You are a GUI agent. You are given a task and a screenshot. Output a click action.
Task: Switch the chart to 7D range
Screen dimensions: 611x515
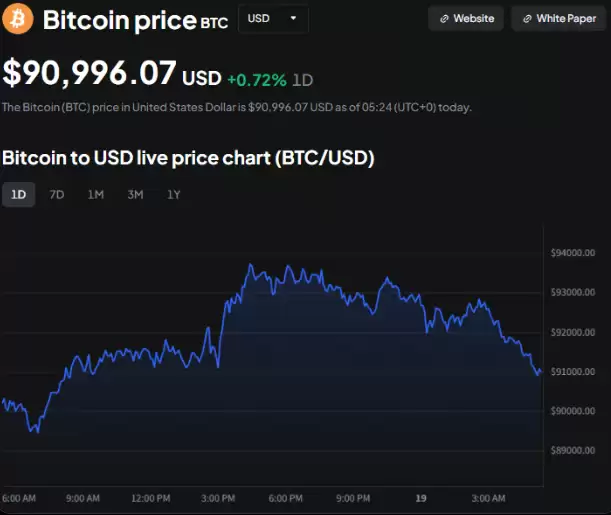(57, 195)
